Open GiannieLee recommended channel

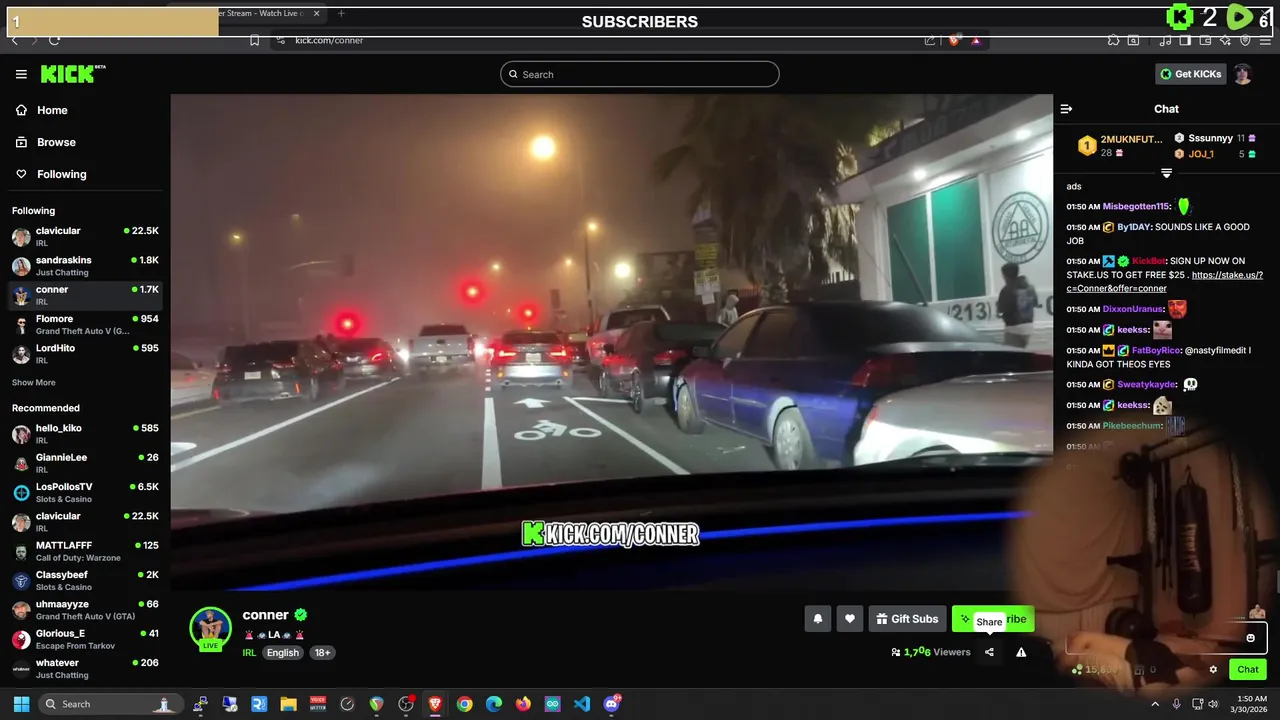coord(85,463)
